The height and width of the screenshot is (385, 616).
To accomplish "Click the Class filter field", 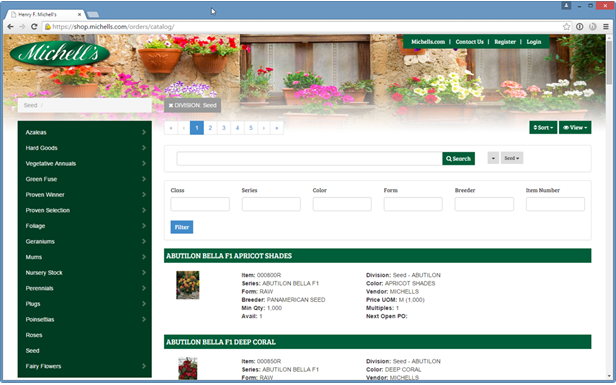I will click(x=200, y=204).
